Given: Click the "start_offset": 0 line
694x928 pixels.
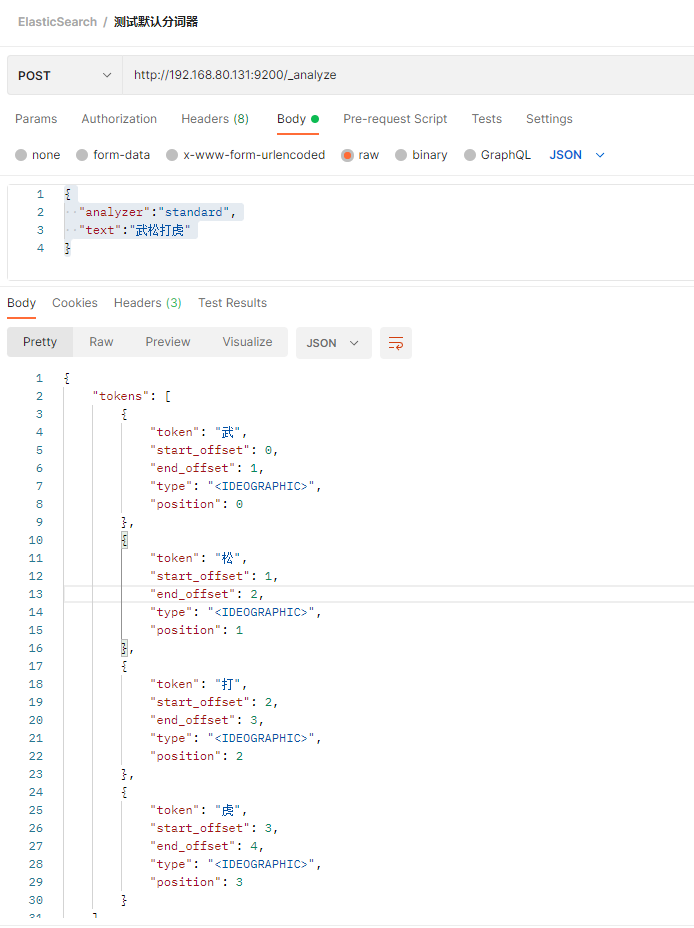Looking at the screenshot, I should point(214,450).
